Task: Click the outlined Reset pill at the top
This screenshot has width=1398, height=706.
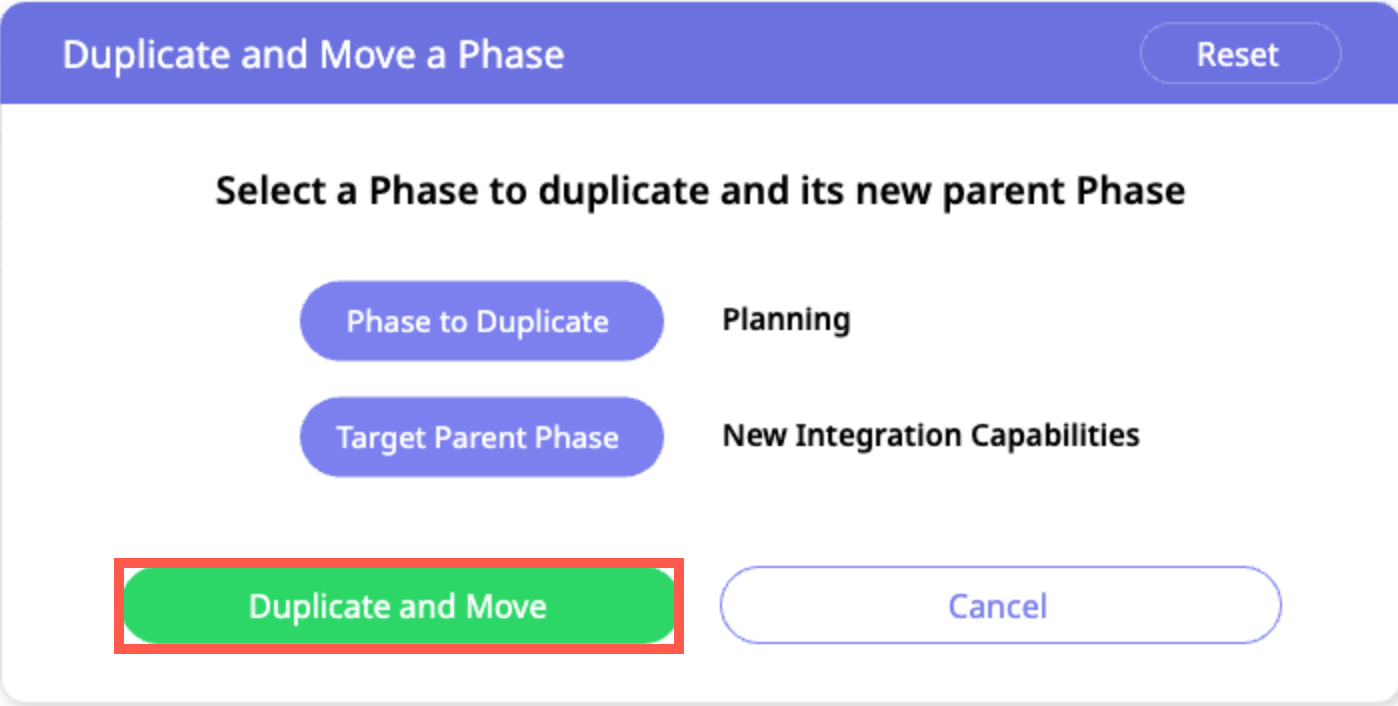Action: coord(1239,53)
